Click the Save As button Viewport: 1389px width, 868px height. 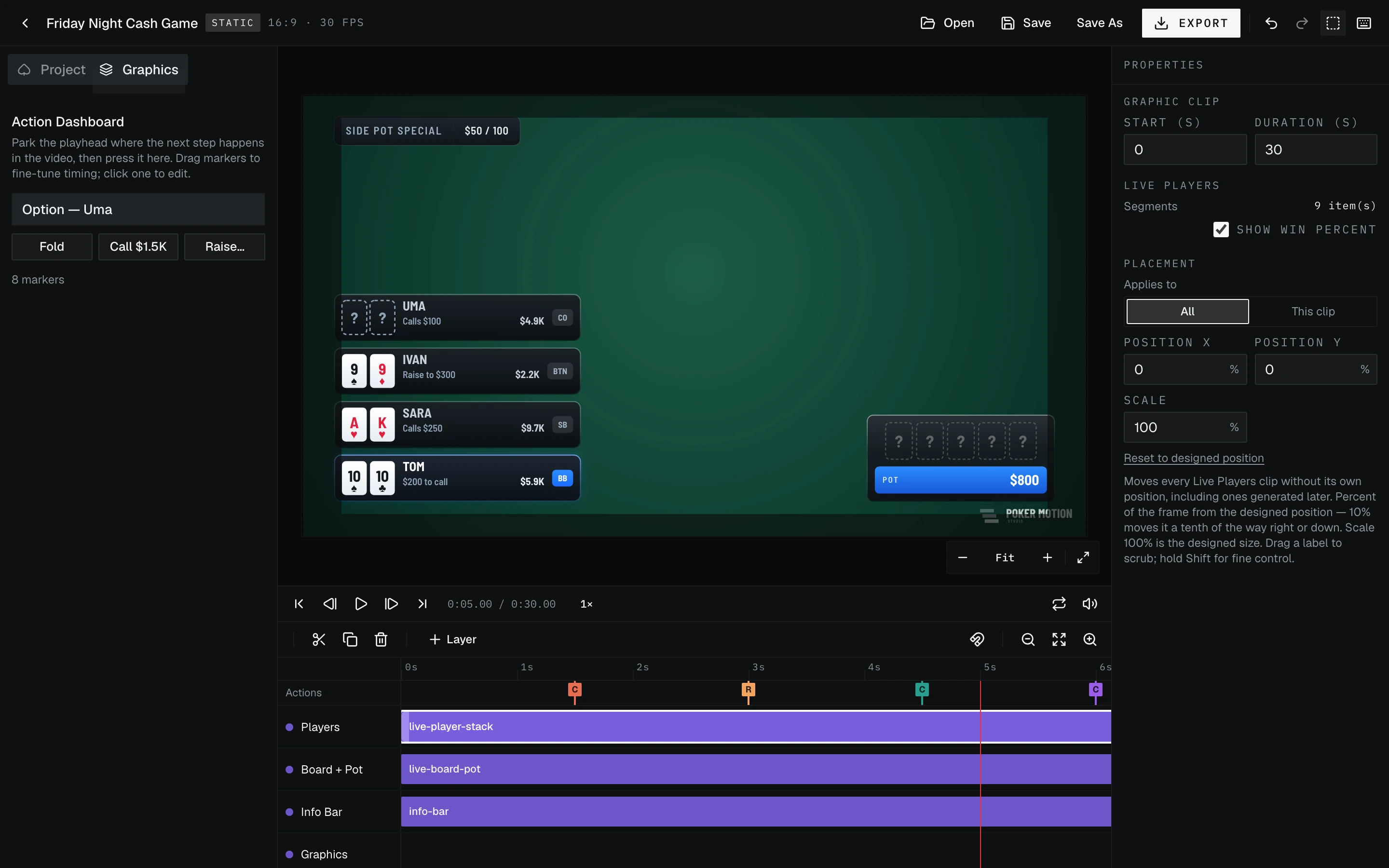1099,23
